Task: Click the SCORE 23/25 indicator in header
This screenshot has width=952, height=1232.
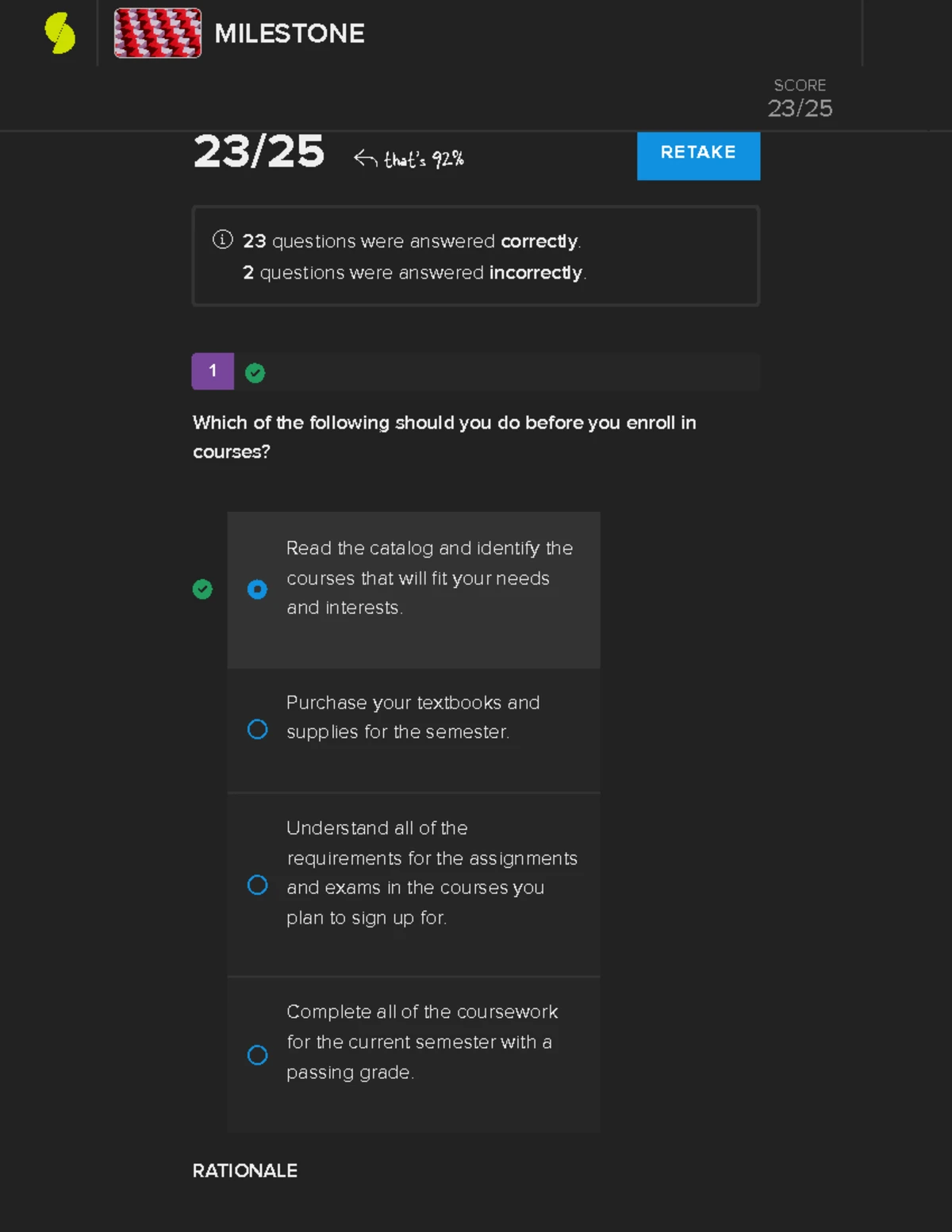Action: (800, 98)
